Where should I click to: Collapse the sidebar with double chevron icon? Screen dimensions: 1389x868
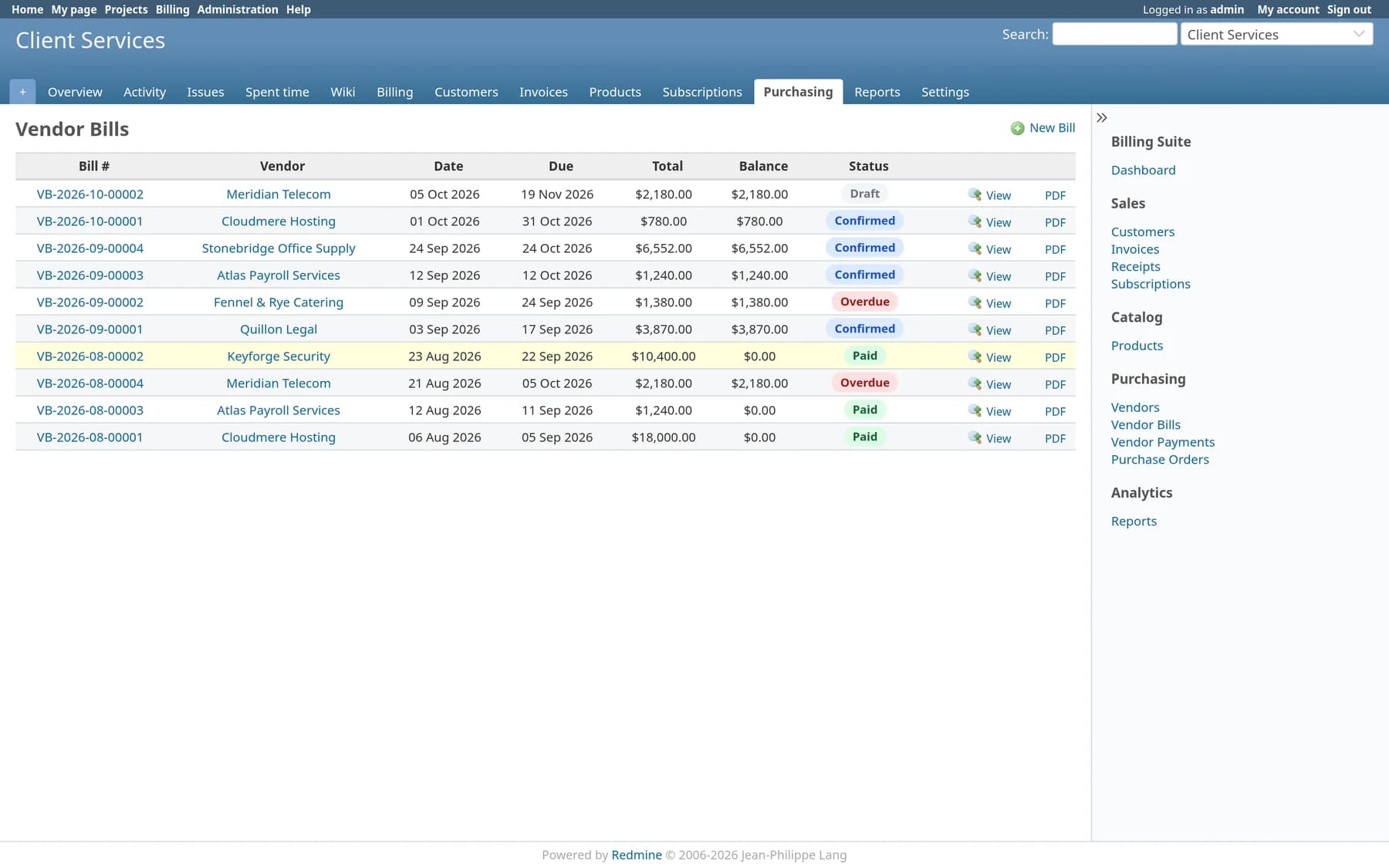[x=1102, y=117]
